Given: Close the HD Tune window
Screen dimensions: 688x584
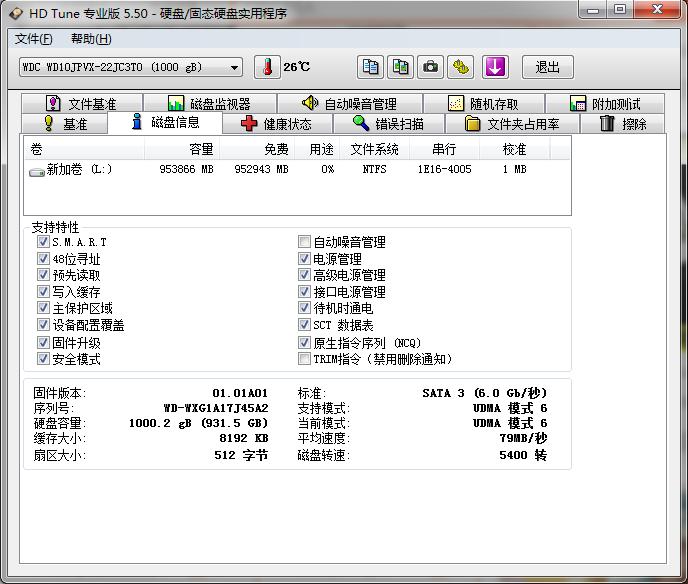Looking at the screenshot, I should coord(657,10).
